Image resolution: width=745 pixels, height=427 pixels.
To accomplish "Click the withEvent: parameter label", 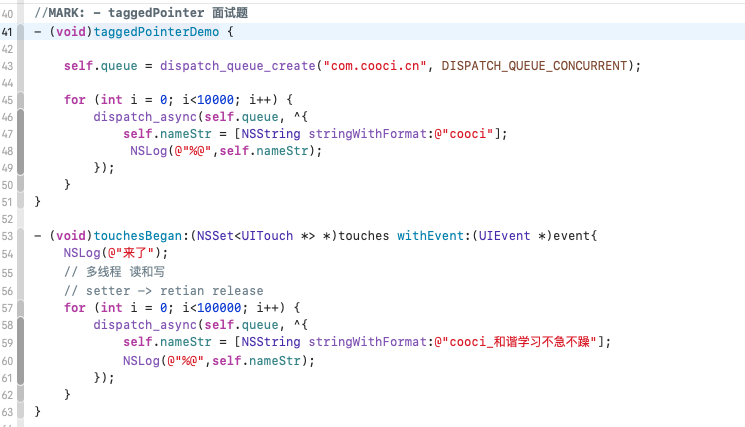I will tap(434, 236).
